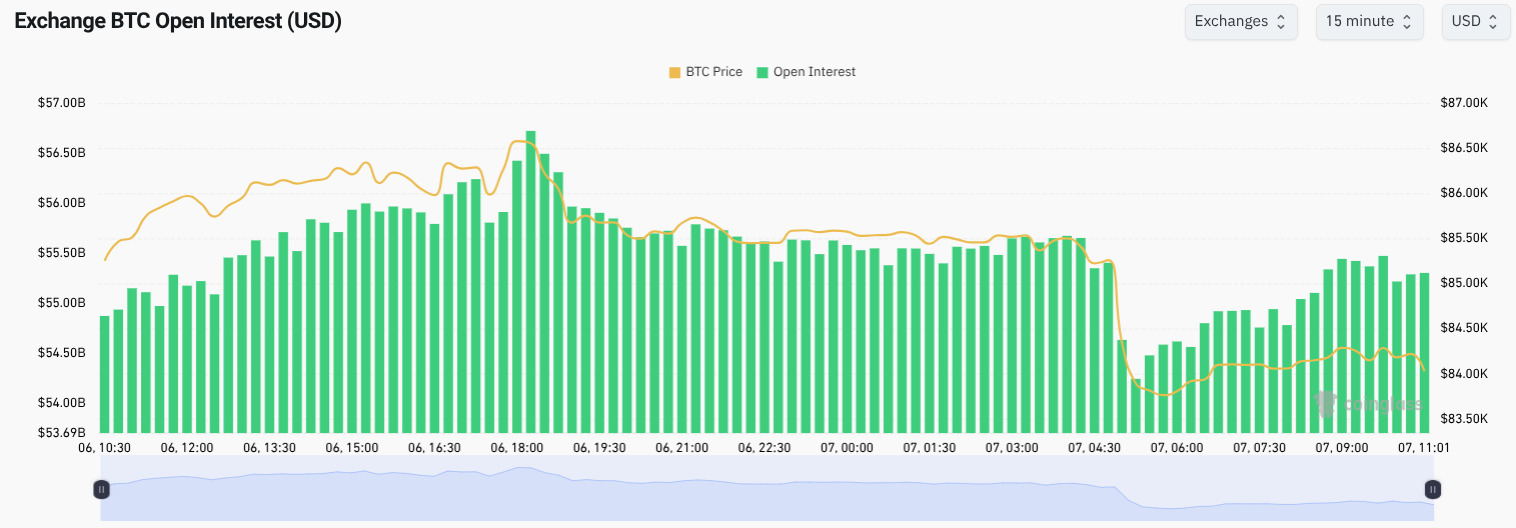Click the 06, 19:30 time axis label
Viewport: 1516px width, 528px height.
[600, 449]
